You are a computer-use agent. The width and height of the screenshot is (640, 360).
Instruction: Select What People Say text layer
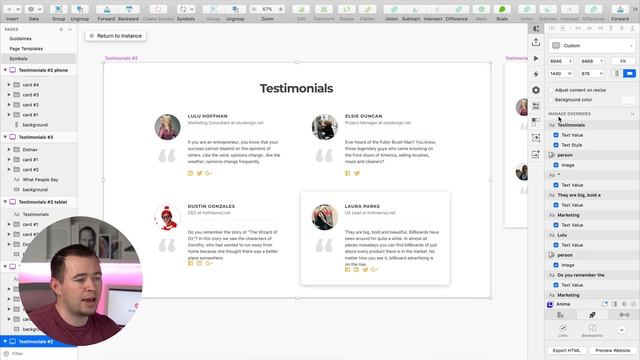point(40,180)
